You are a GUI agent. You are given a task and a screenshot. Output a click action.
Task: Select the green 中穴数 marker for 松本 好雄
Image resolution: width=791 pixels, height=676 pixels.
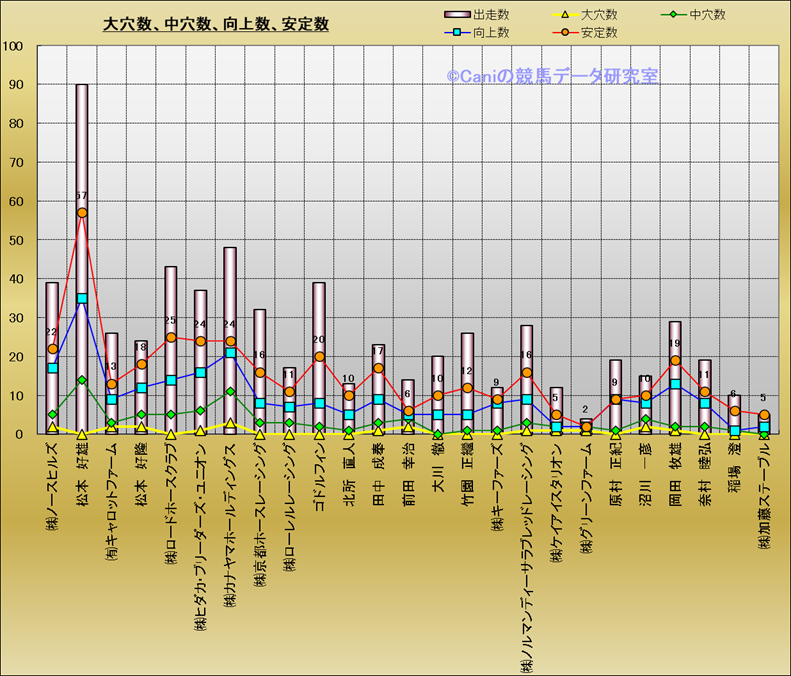[x=82, y=380]
